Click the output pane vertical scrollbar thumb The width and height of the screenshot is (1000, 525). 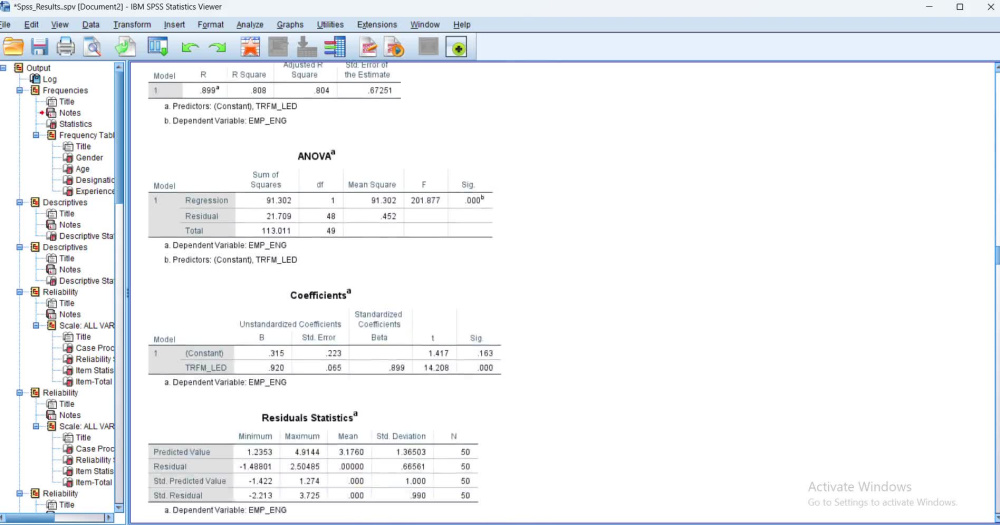[x=997, y=256]
